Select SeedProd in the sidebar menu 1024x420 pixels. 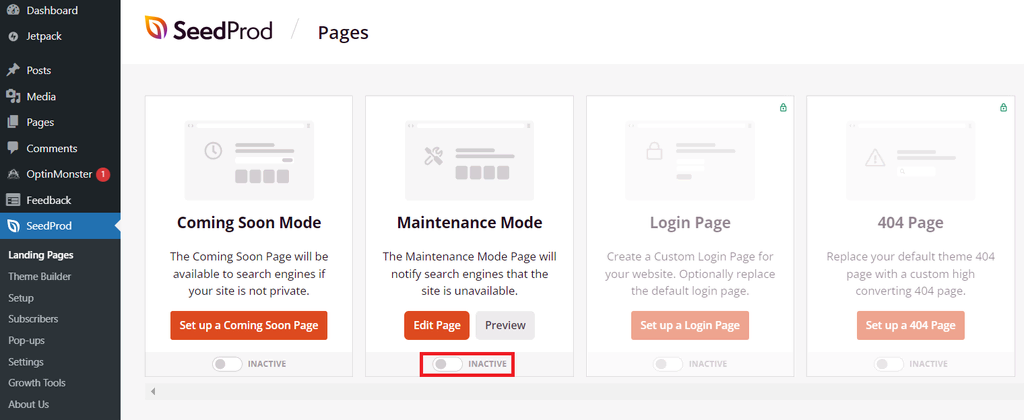(60, 226)
